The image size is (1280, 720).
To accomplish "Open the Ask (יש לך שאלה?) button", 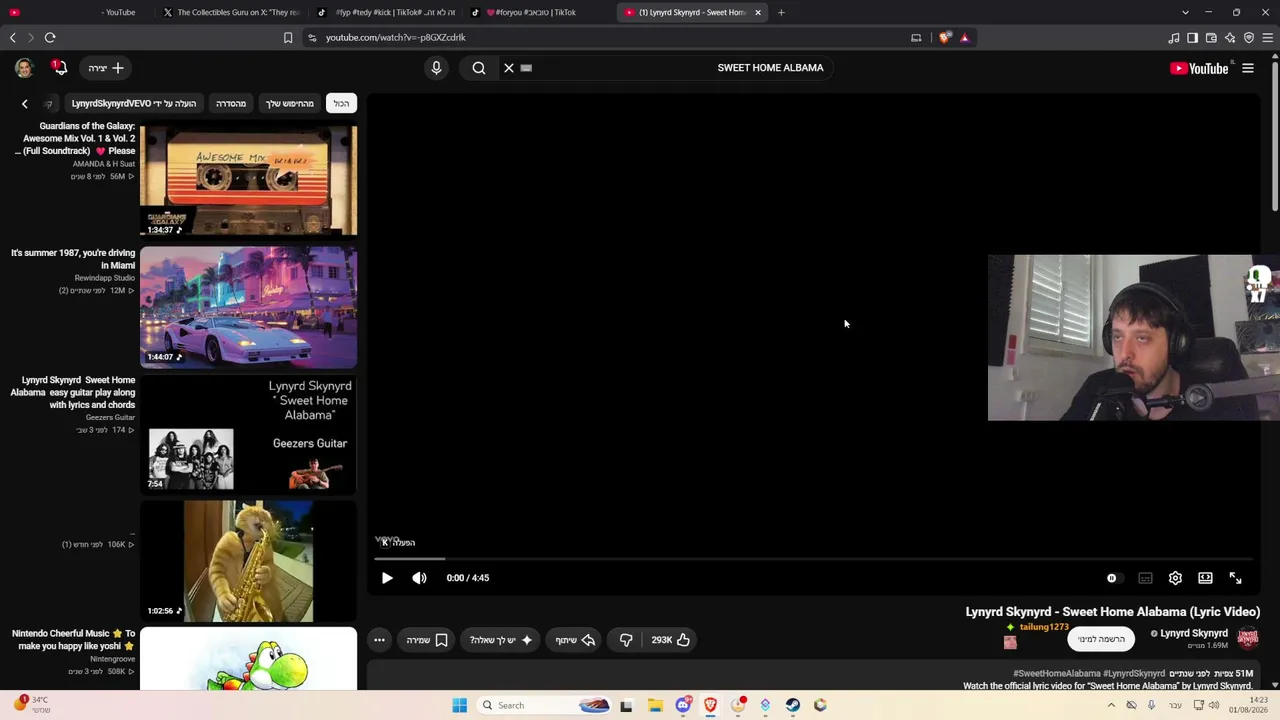I will (x=501, y=640).
